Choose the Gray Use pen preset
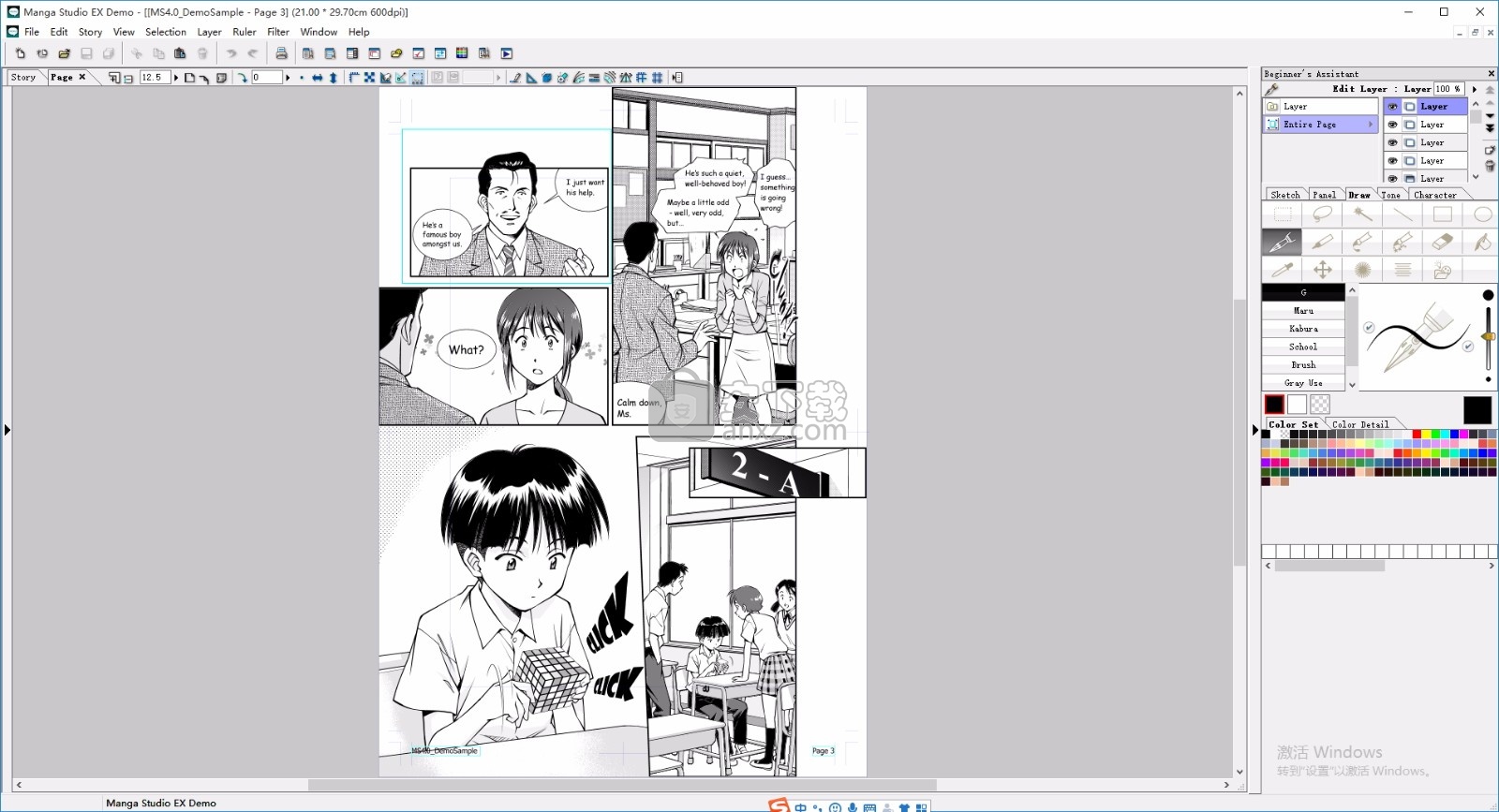Screen dimensions: 1499x812 (1303, 383)
